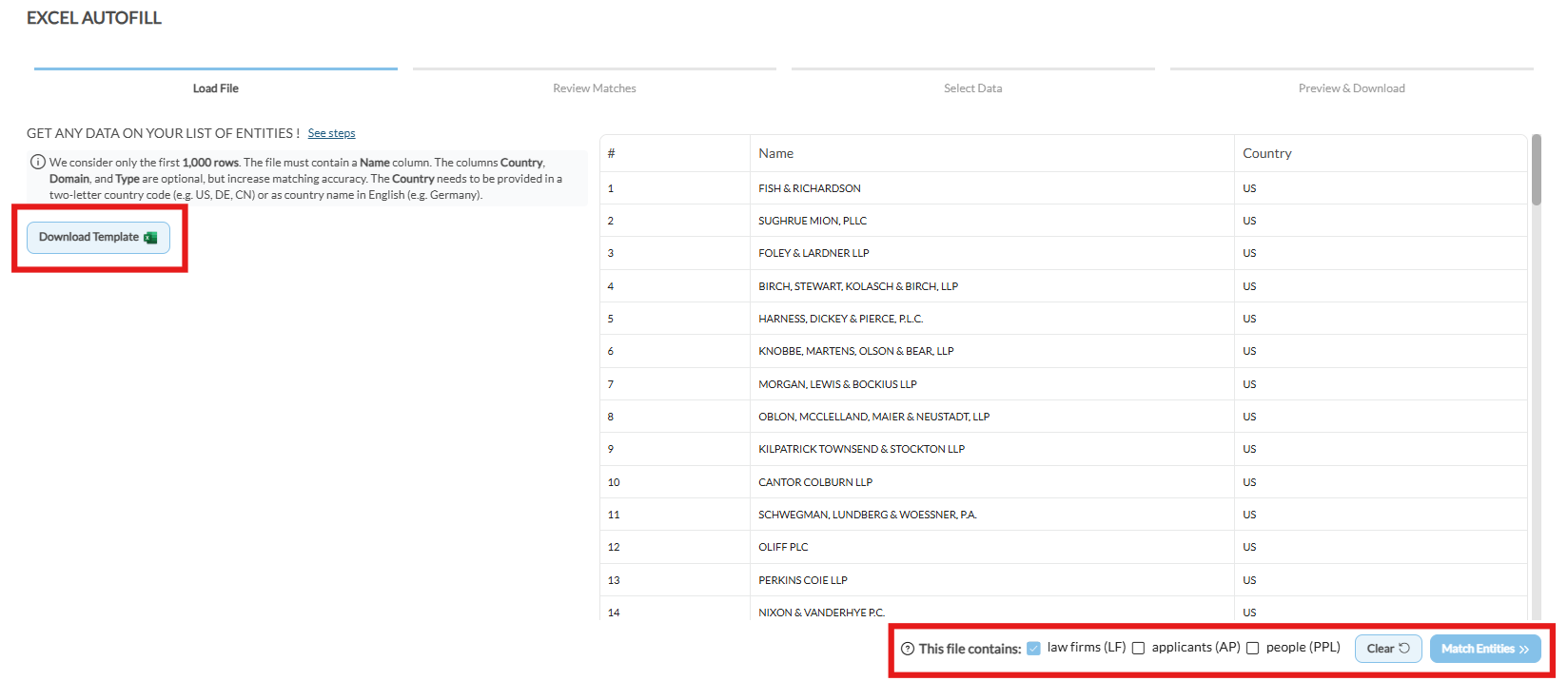The image size is (1568, 681).
Task: Click the Country column header
Action: pyautogui.click(x=1381, y=153)
